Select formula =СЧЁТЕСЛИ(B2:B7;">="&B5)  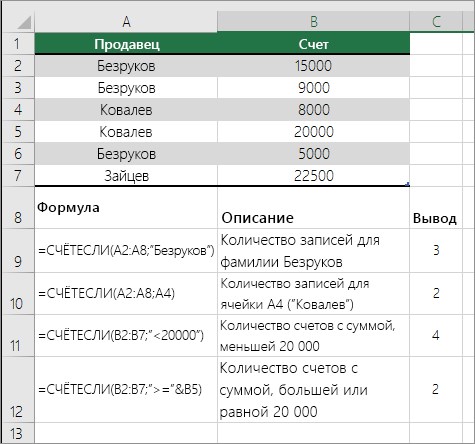click(x=126, y=390)
